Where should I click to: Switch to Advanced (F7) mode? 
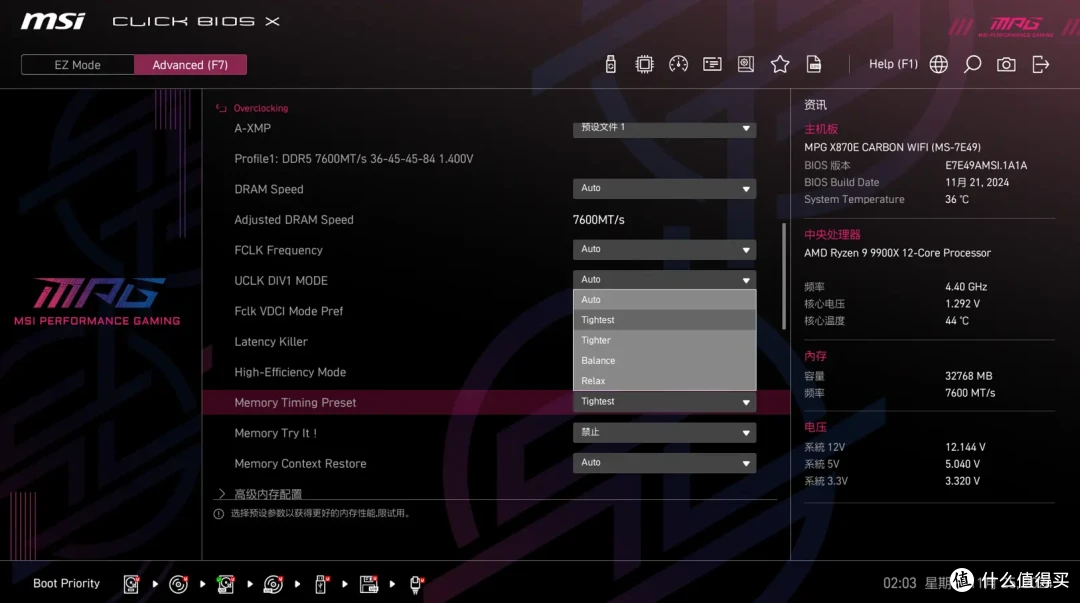[190, 65]
